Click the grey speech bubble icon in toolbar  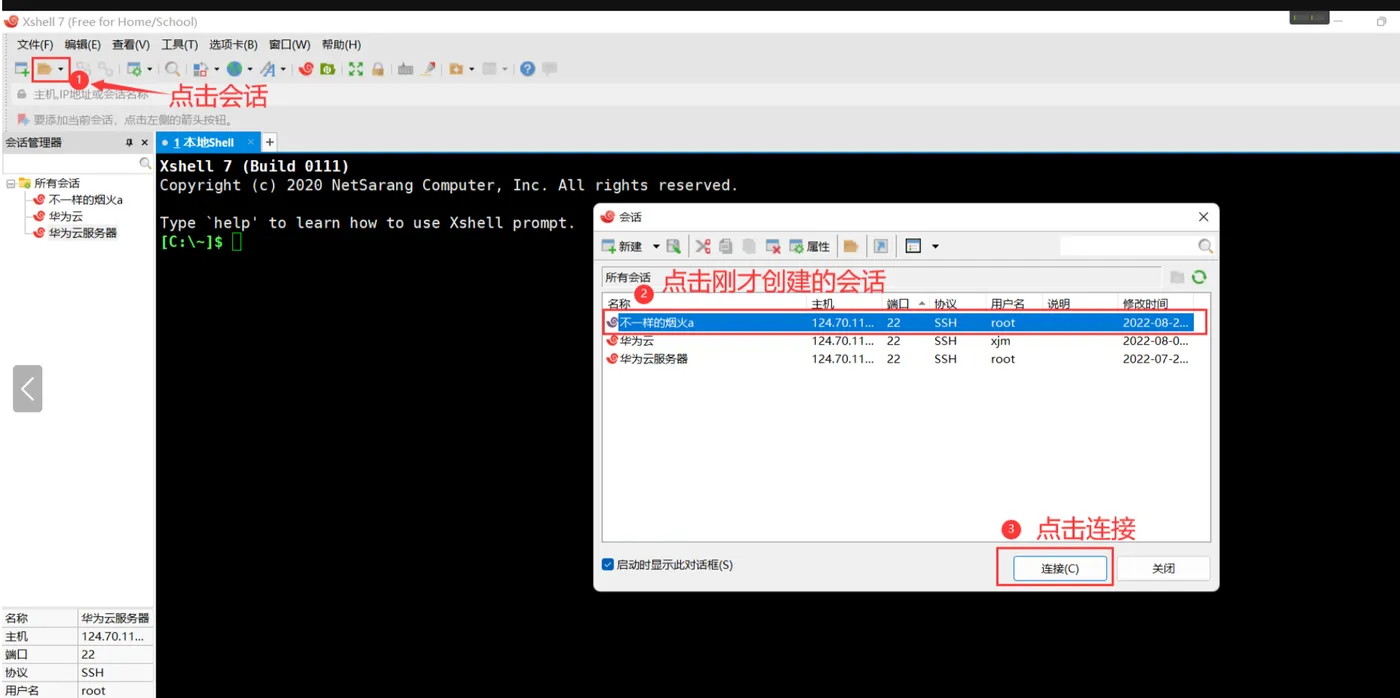[x=549, y=69]
